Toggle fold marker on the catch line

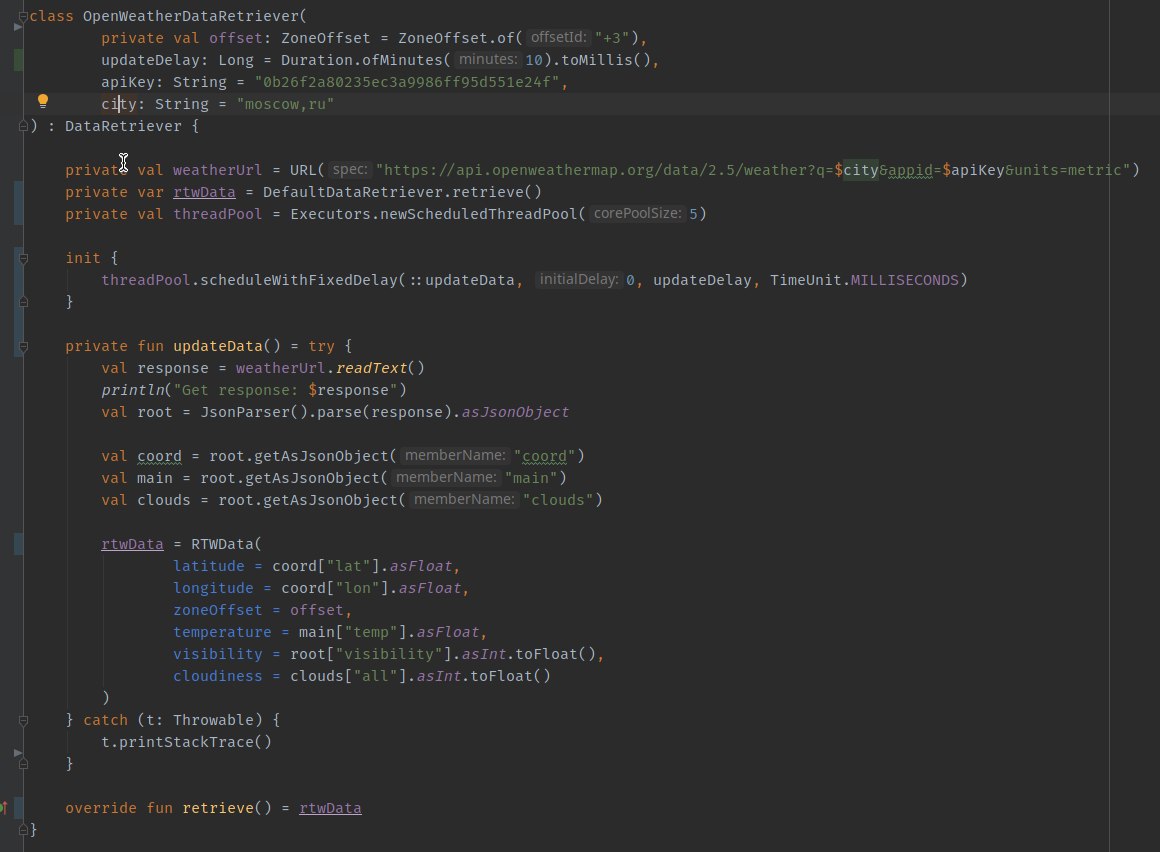(23, 720)
